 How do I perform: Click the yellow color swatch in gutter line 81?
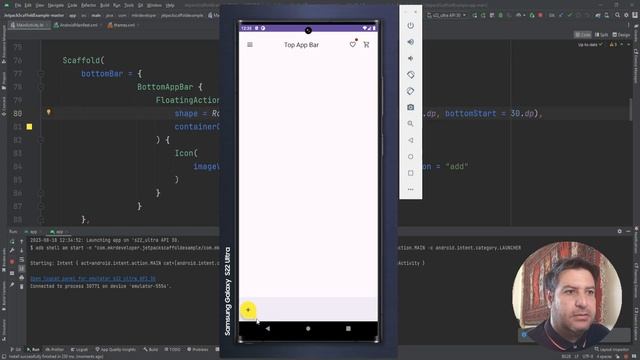pyautogui.click(x=29, y=127)
